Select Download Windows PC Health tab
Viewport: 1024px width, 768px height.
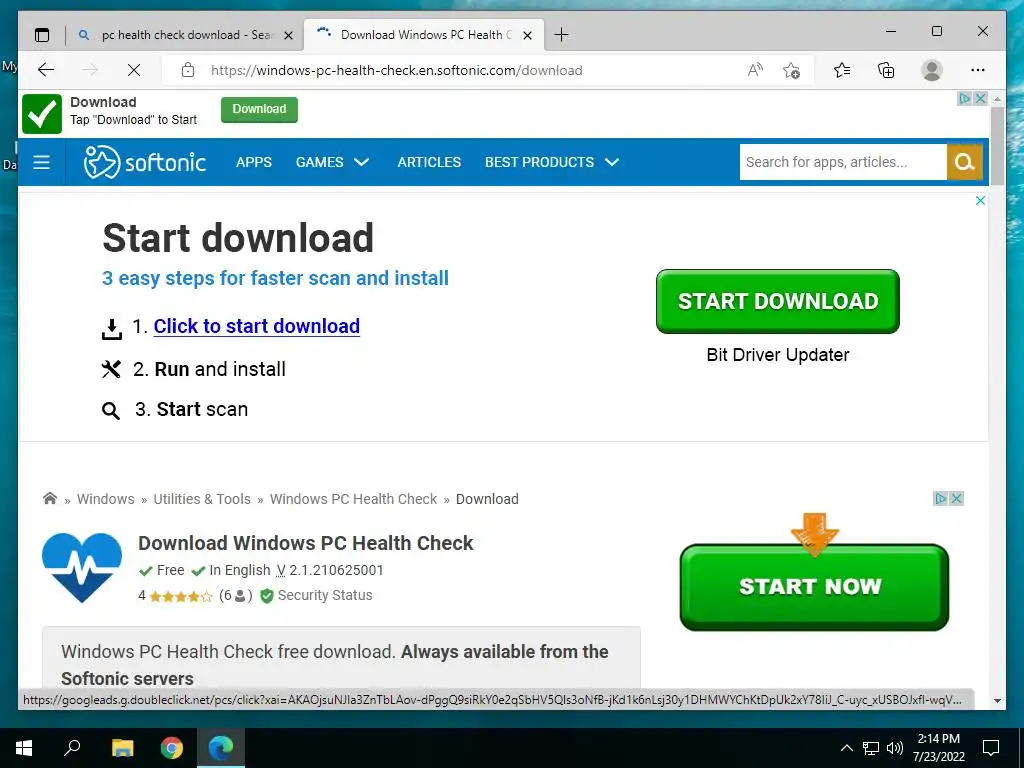(423, 35)
